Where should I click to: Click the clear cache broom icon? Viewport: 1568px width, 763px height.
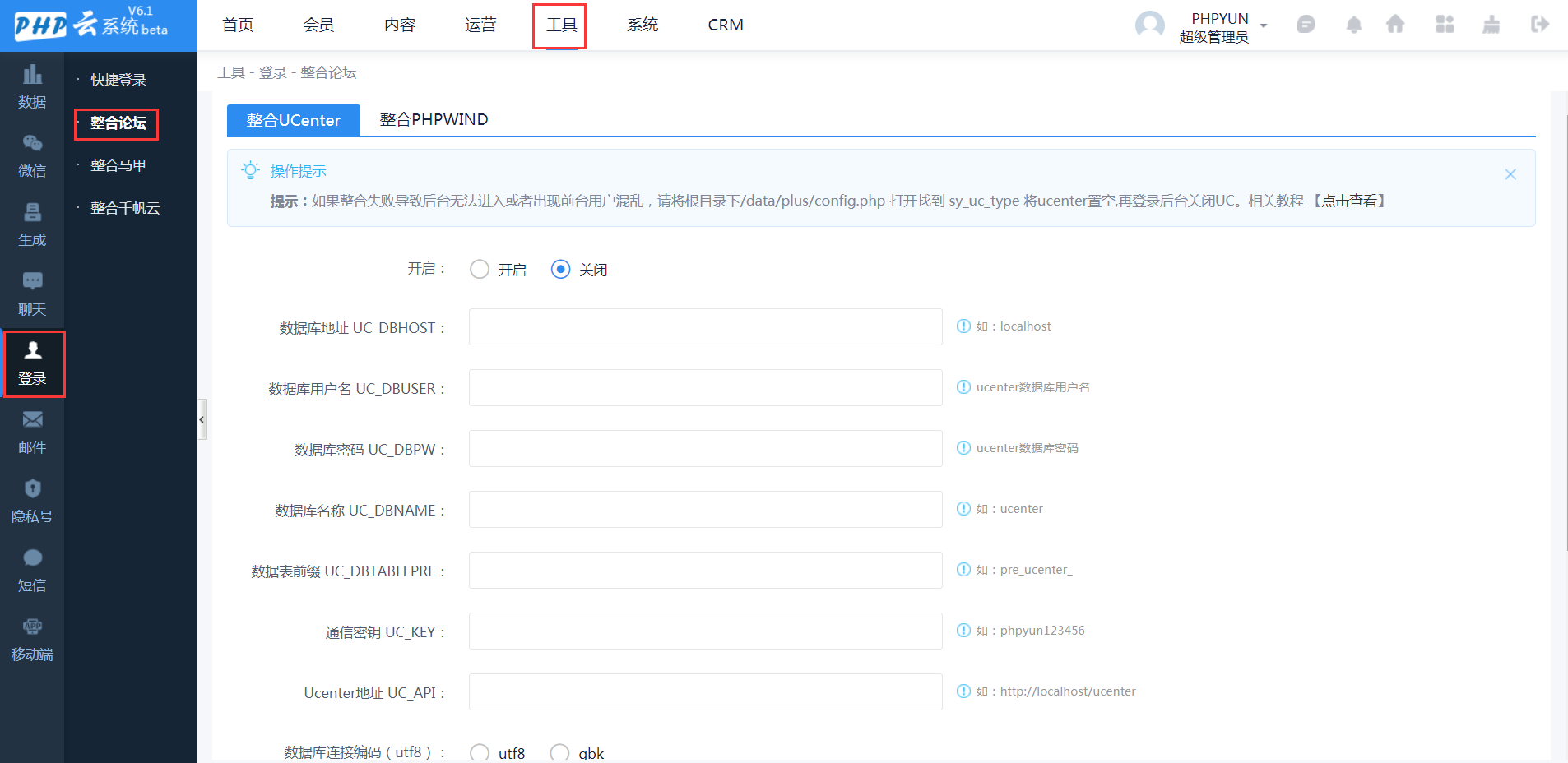(x=1491, y=25)
